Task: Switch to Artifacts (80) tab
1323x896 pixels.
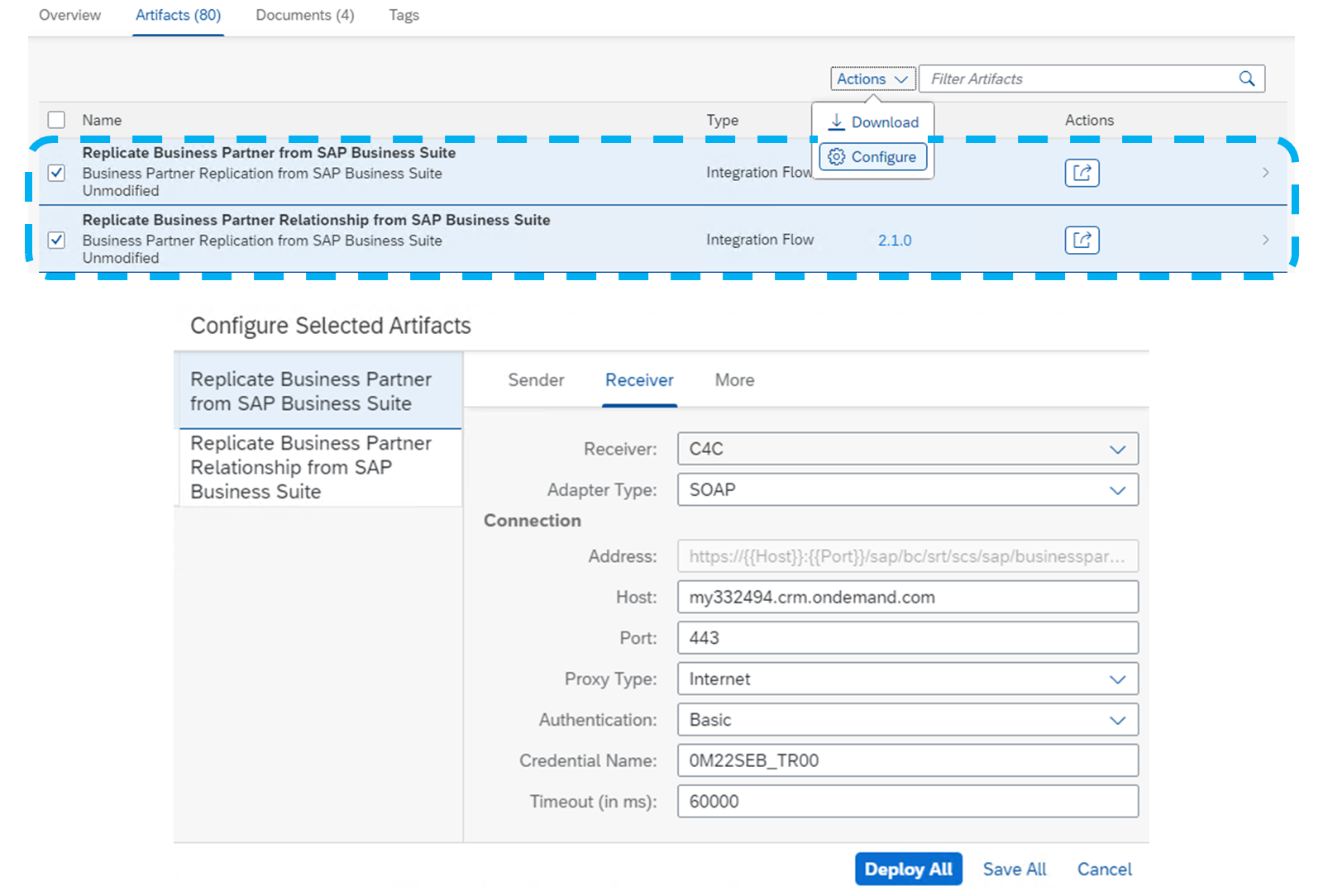Action: click(179, 15)
